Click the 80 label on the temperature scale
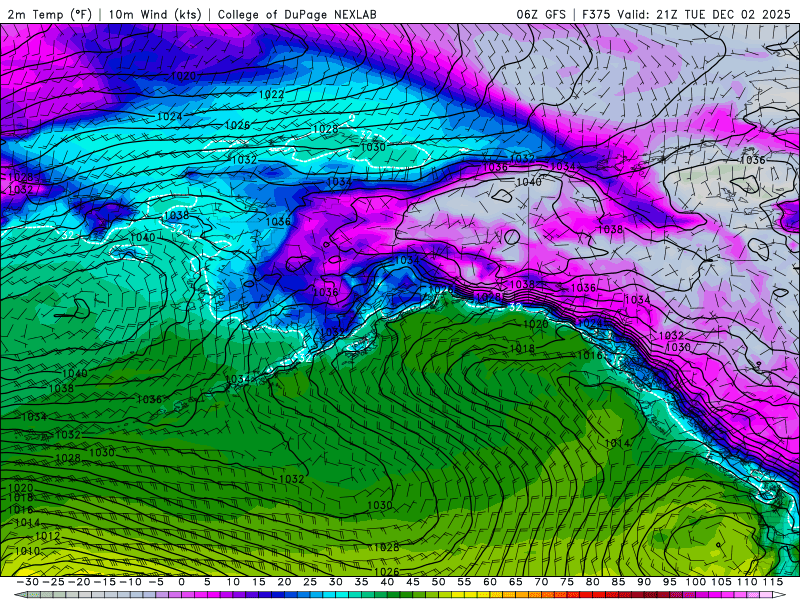This screenshot has height=600, width=800. pyautogui.click(x=592, y=582)
